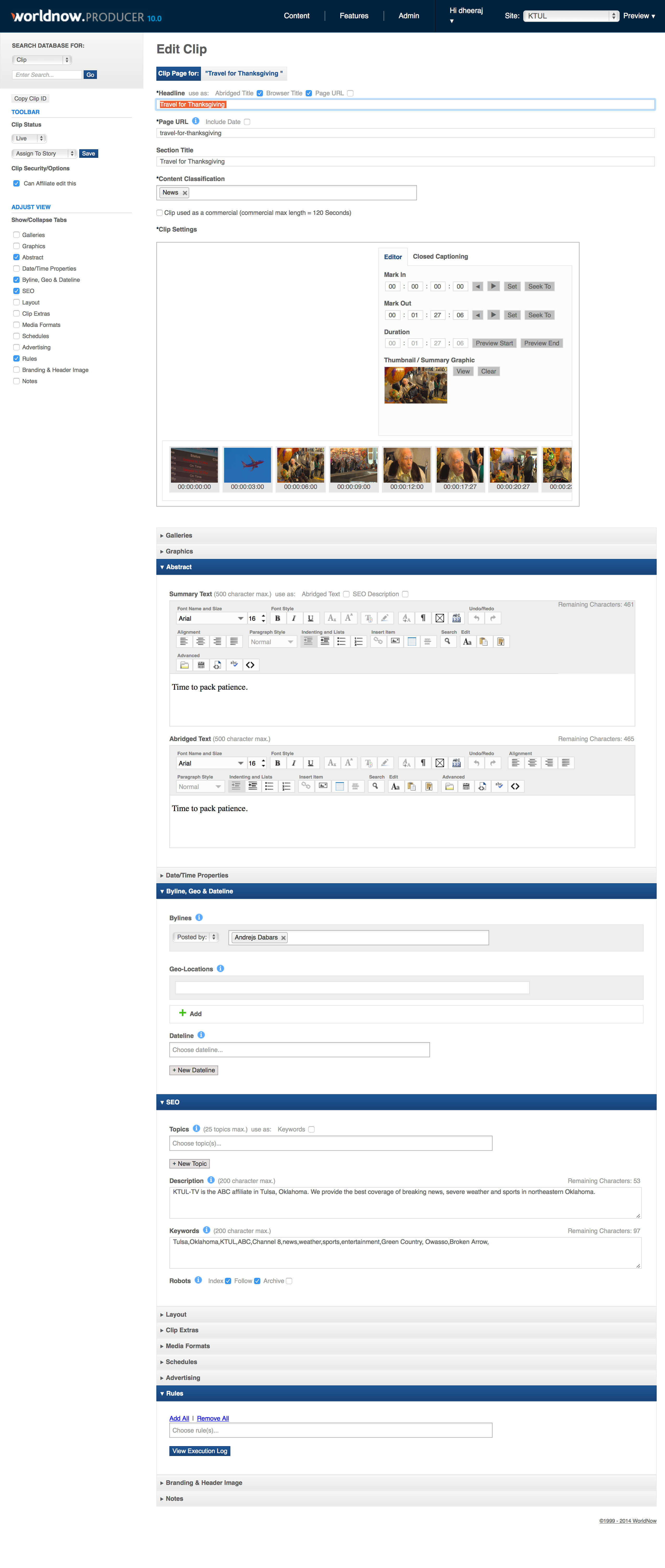The image size is (665, 1568).
Task: Open Summary Text Paragraph Style dropdown
Action: tap(272, 642)
